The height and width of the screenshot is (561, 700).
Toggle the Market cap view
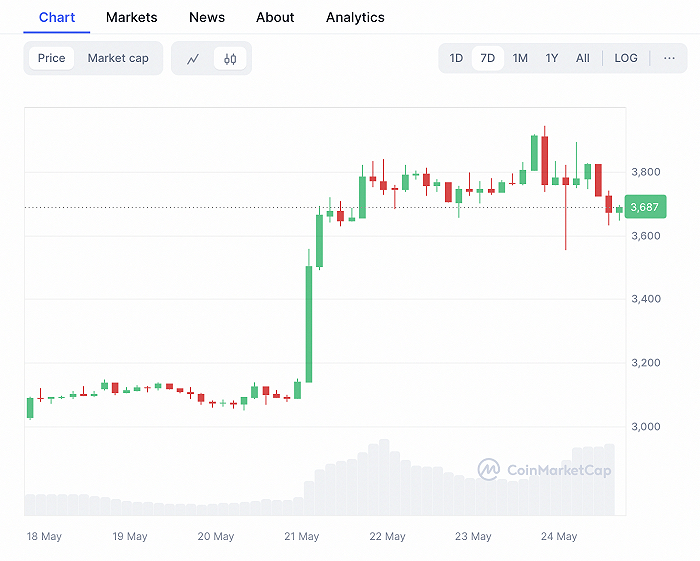point(118,58)
